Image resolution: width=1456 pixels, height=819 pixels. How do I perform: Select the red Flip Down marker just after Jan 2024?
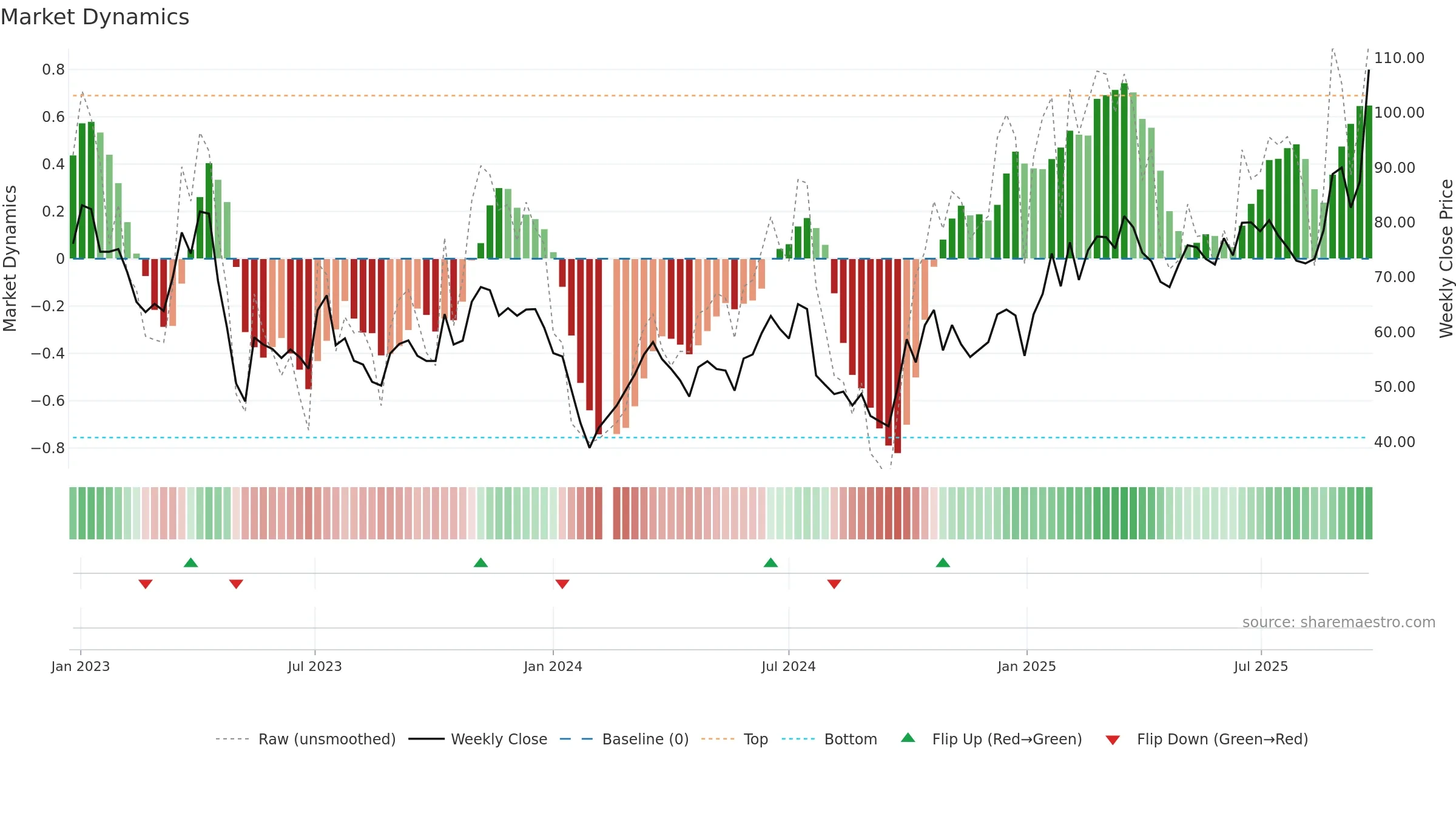click(x=562, y=584)
